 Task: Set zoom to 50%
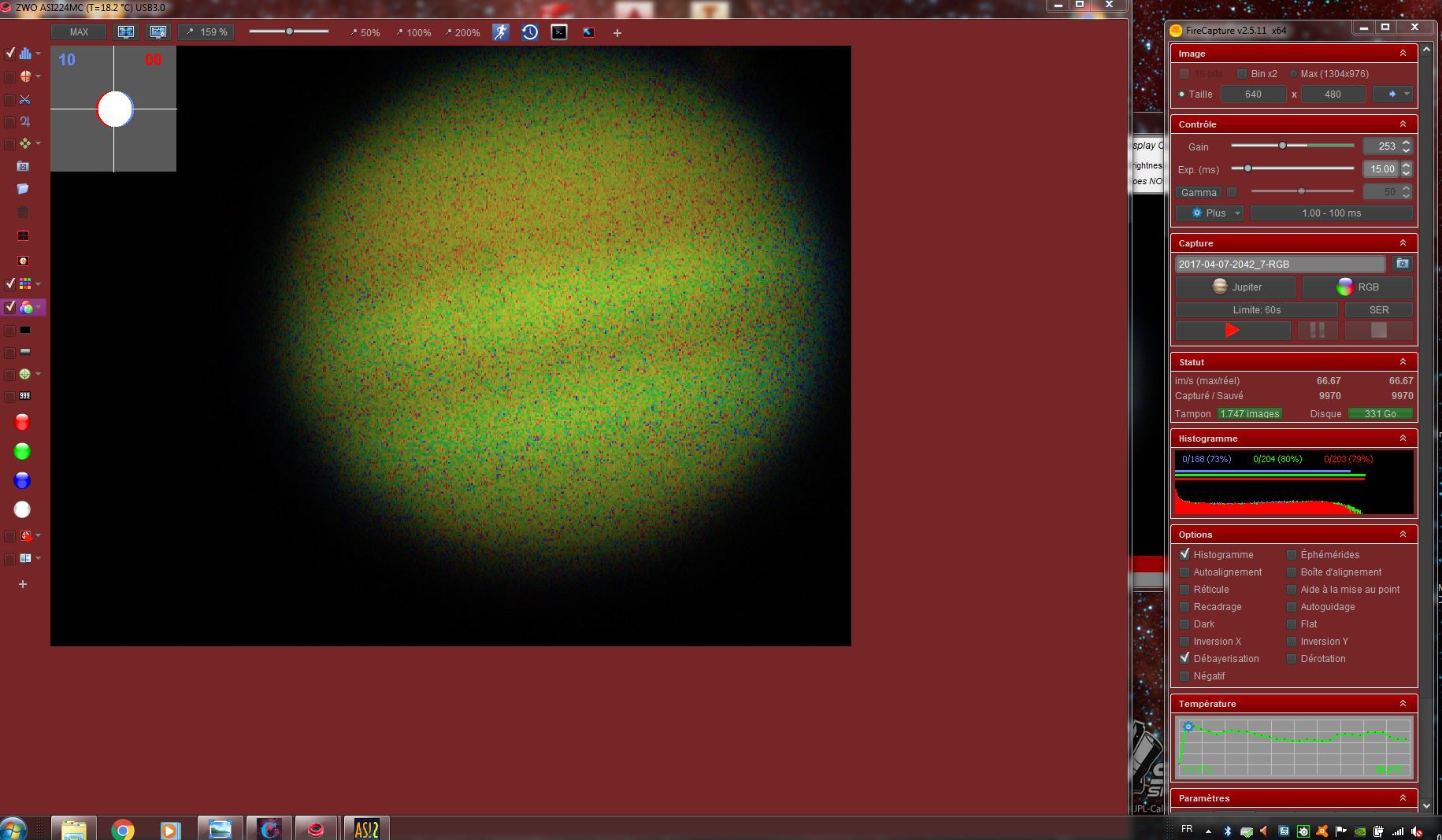(365, 33)
